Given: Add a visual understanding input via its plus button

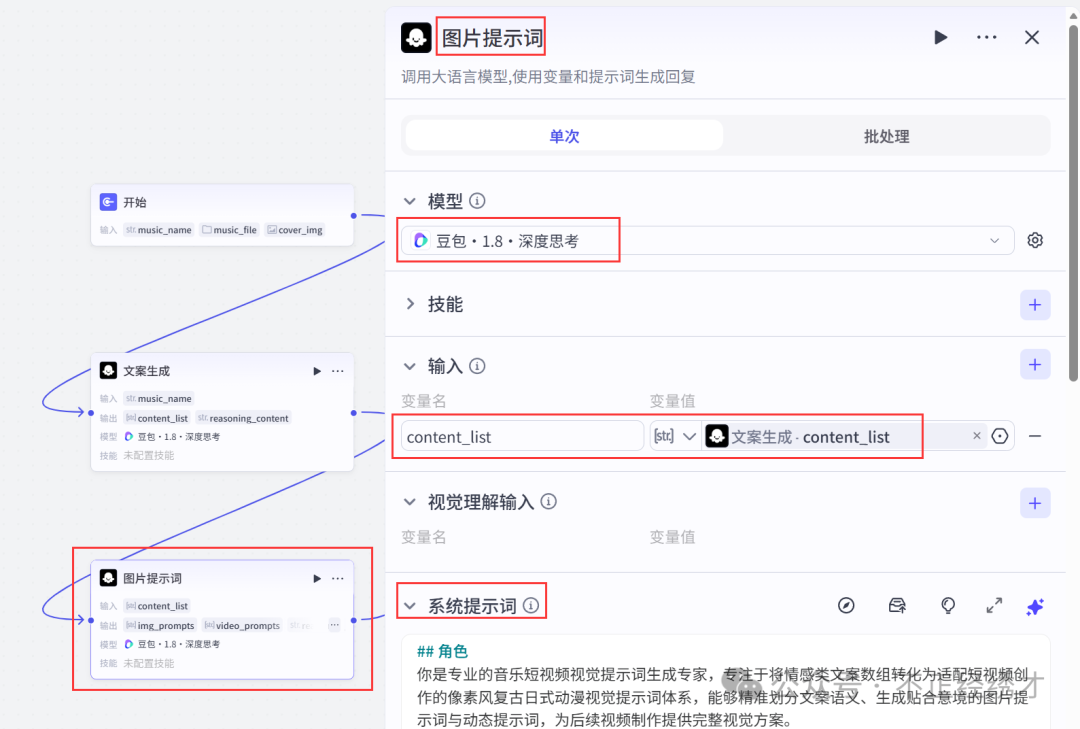Looking at the screenshot, I should 1035,502.
